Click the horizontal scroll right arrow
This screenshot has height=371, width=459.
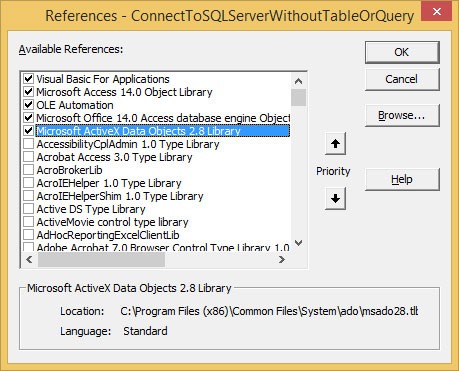[x=282, y=259]
